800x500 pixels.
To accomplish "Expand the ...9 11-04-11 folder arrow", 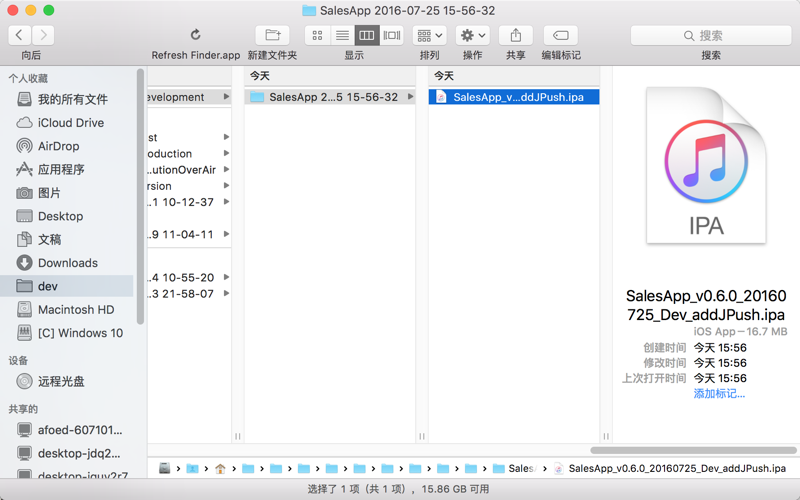I will pos(226,234).
